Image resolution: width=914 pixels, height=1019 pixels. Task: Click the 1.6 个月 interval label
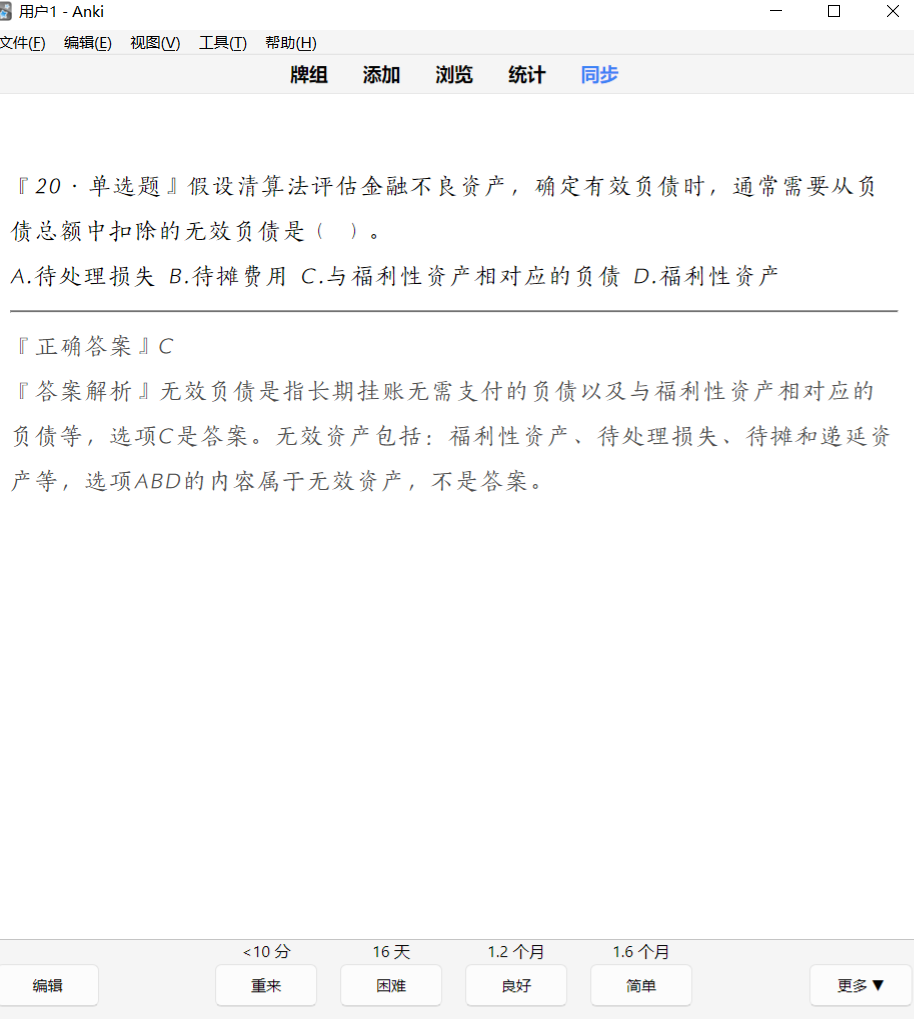point(641,951)
